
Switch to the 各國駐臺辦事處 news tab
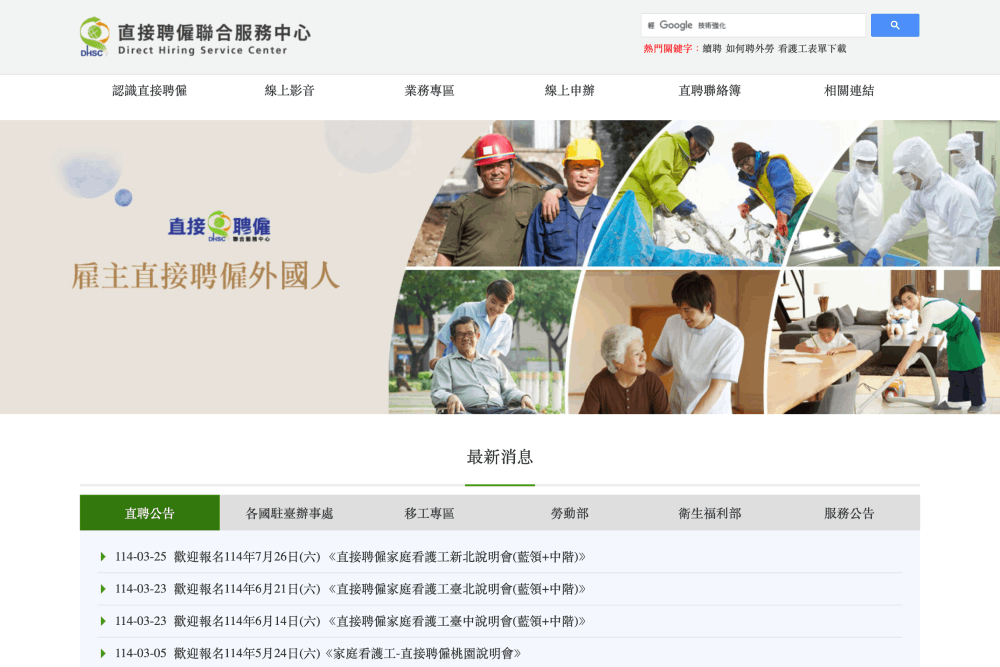290,513
